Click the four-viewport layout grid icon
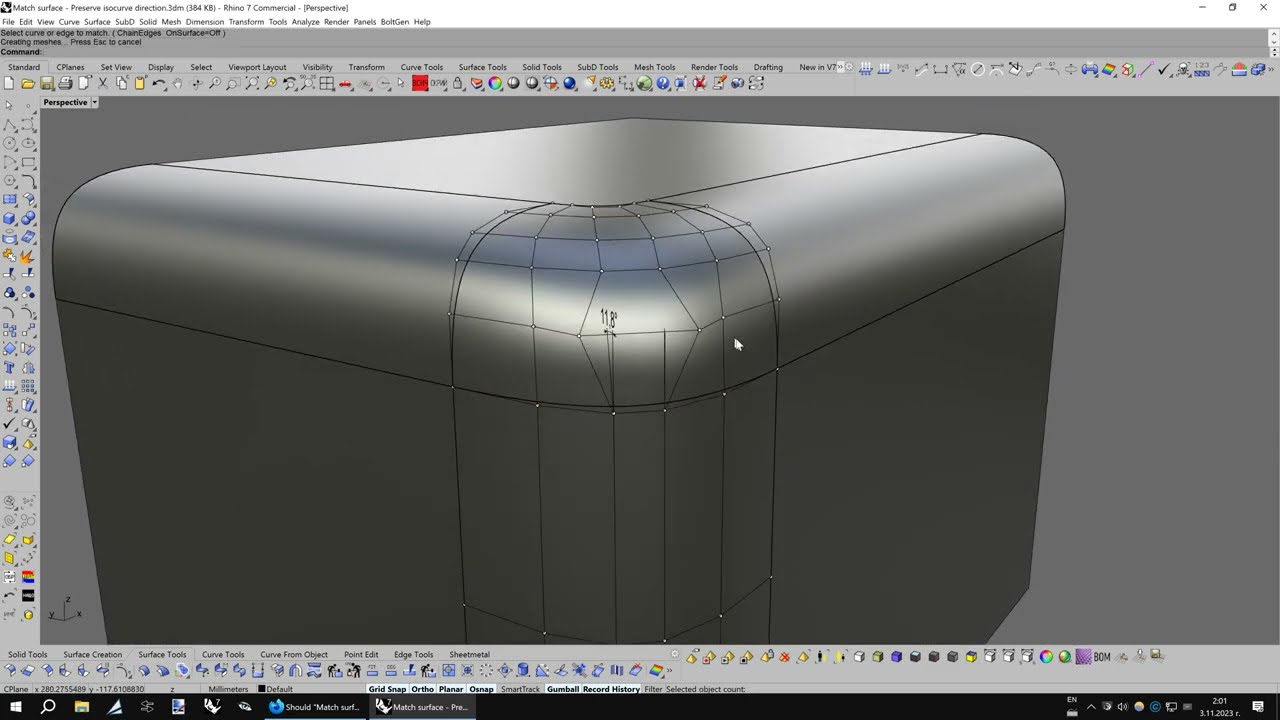The width and height of the screenshot is (1280, 720). point(327,84)
